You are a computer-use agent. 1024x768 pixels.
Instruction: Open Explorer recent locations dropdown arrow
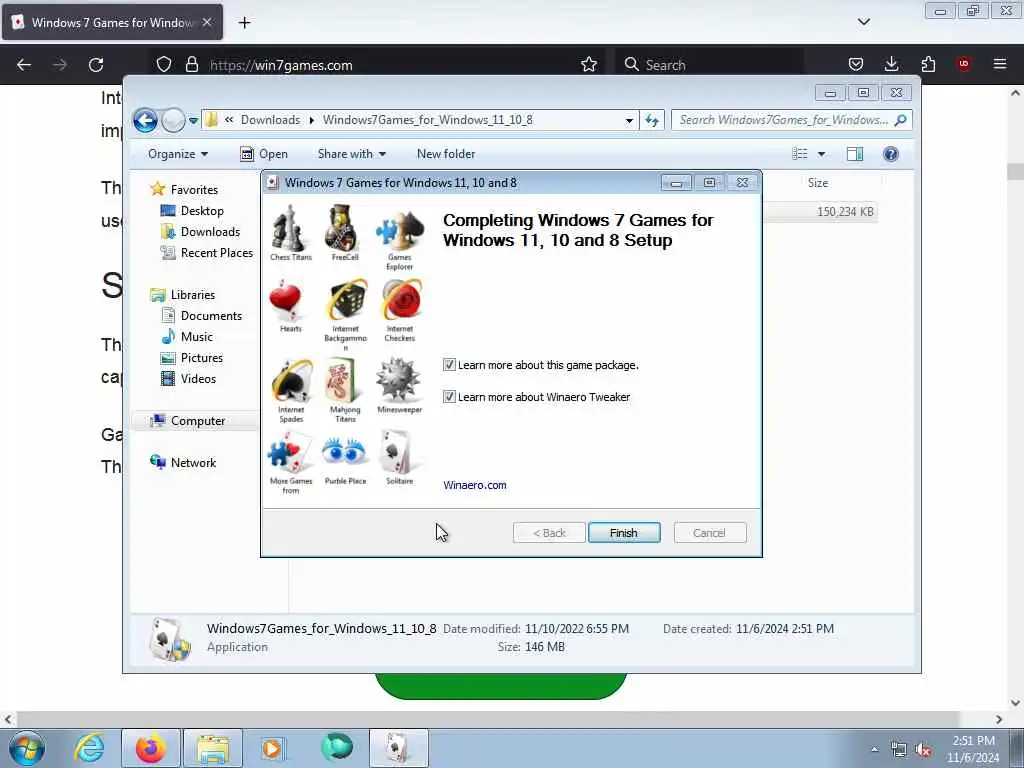pyautogui.click(x=193, y=121)
